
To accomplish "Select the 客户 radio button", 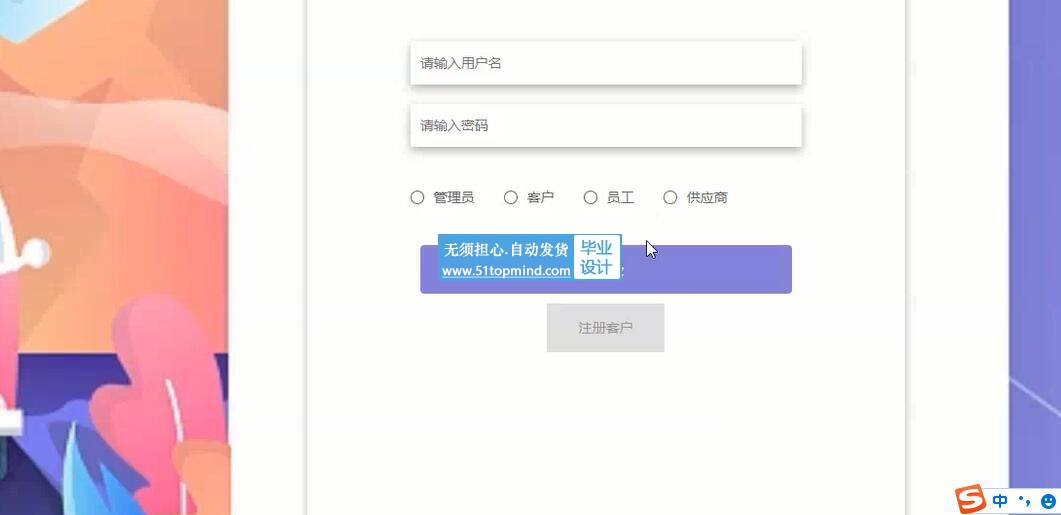I will [x=510, y=198].
